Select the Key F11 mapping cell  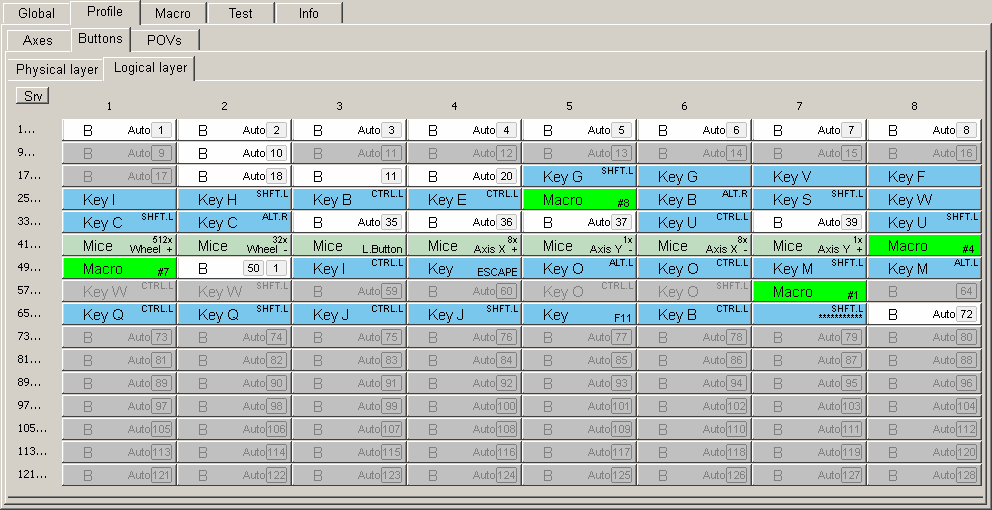(578, 315)
